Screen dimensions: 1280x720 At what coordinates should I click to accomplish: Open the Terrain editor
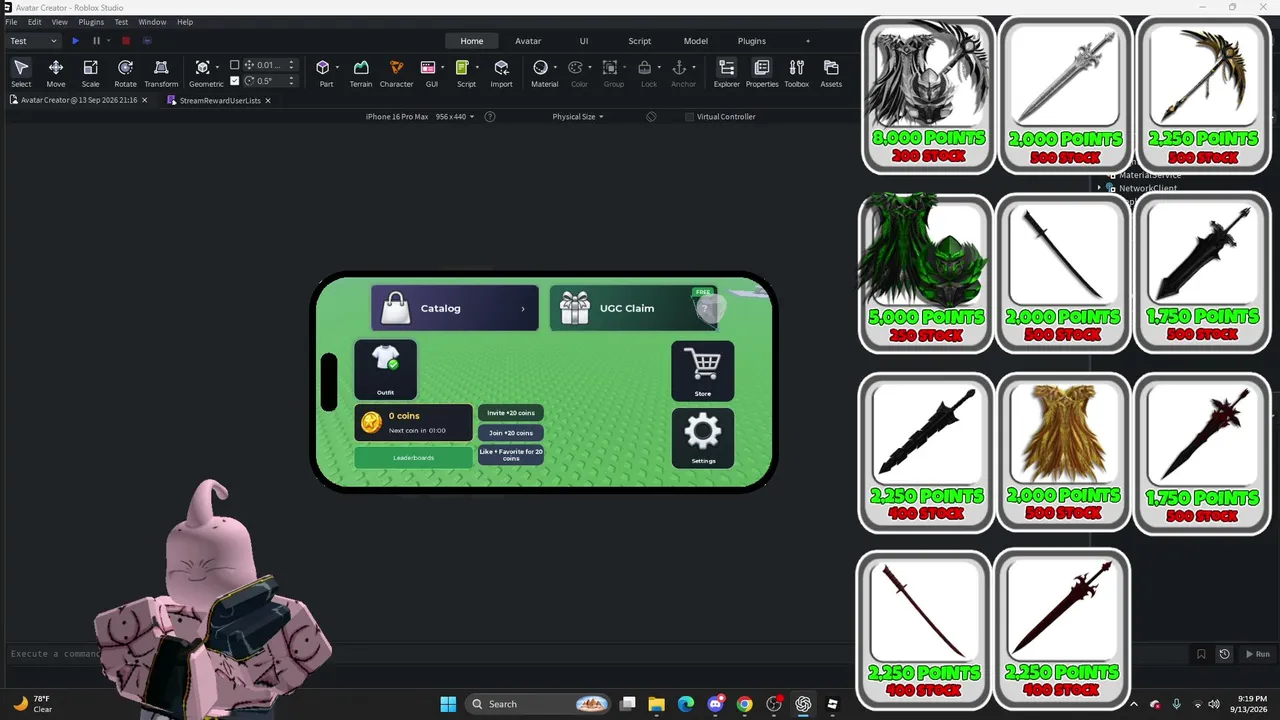361,73
